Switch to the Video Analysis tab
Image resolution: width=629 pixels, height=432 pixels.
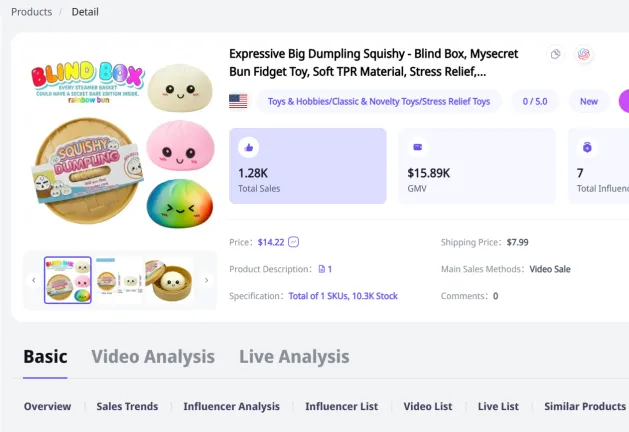[x=153, y=357]
